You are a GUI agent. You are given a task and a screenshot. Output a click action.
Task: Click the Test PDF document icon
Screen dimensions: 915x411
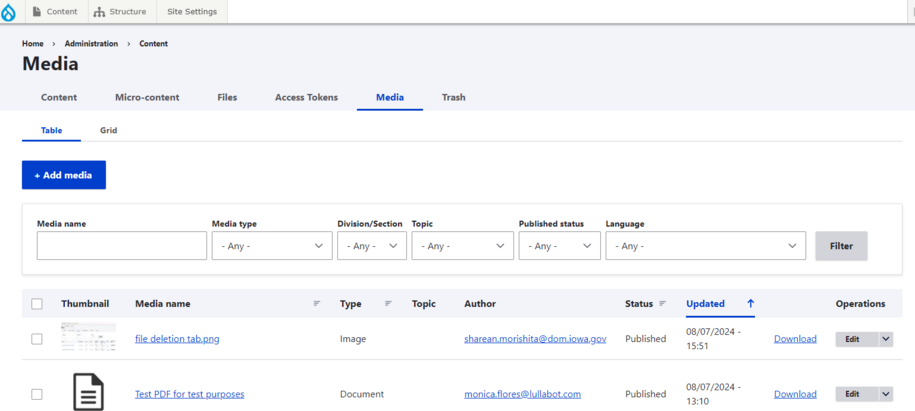point(88,392)
